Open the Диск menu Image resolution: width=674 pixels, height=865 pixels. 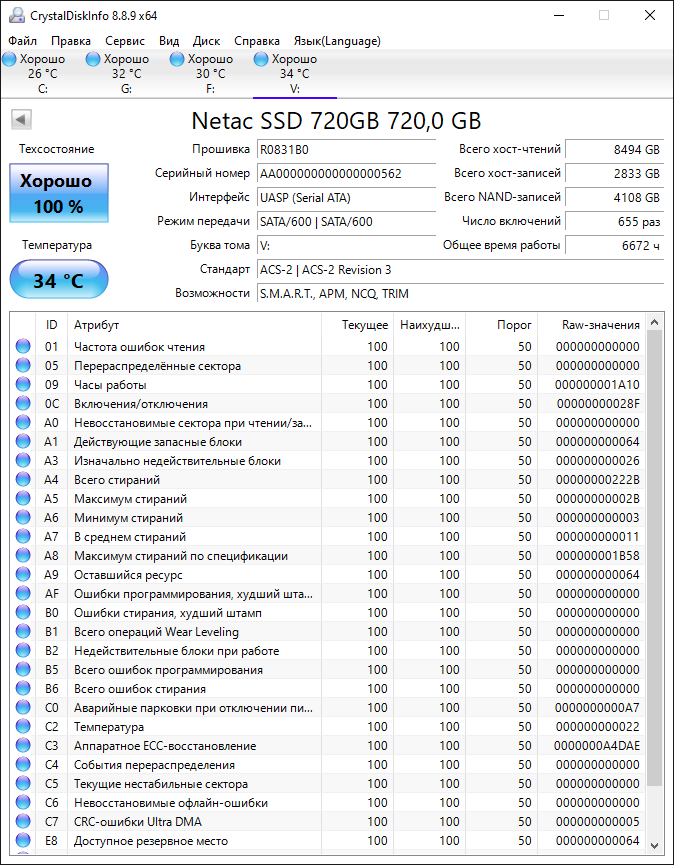pyautogui.click(x=206, y=41)
